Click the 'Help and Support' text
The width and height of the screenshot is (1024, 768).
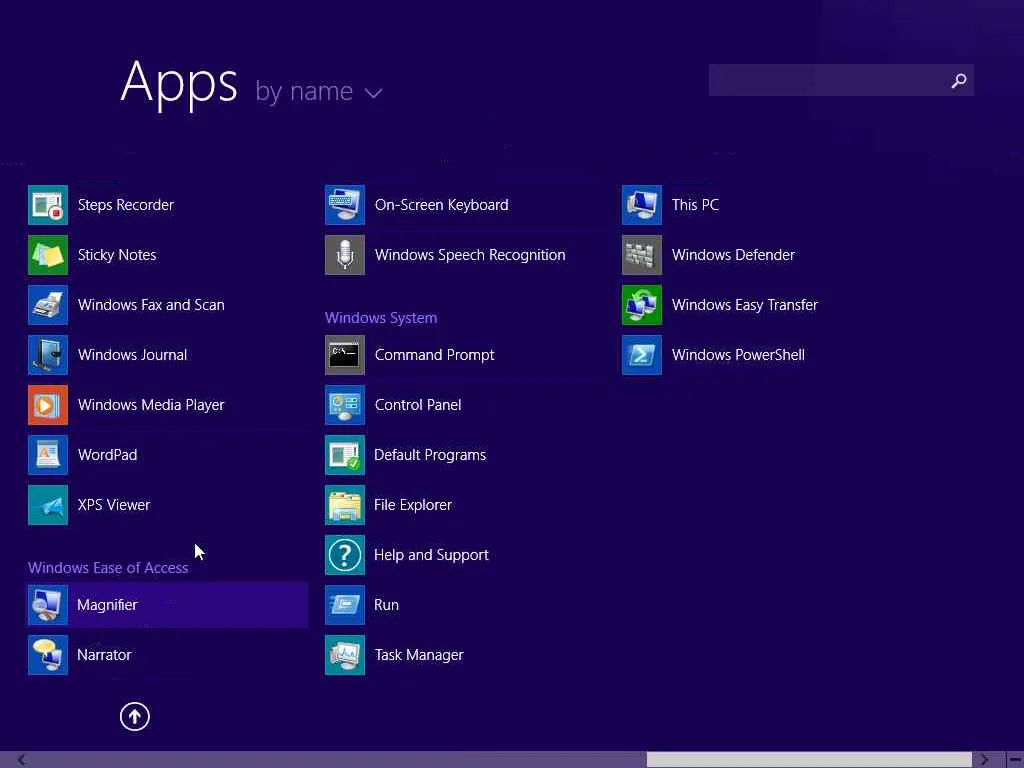[x=431, y=555]
